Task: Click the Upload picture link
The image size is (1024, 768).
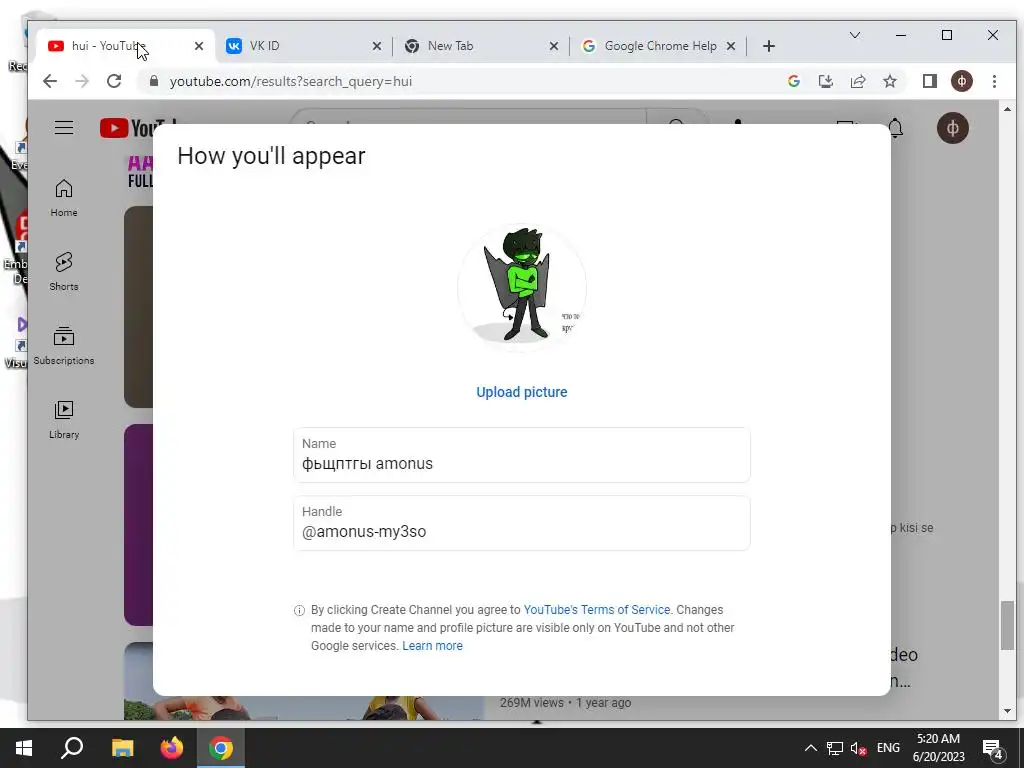Action: tap(521, 392)
